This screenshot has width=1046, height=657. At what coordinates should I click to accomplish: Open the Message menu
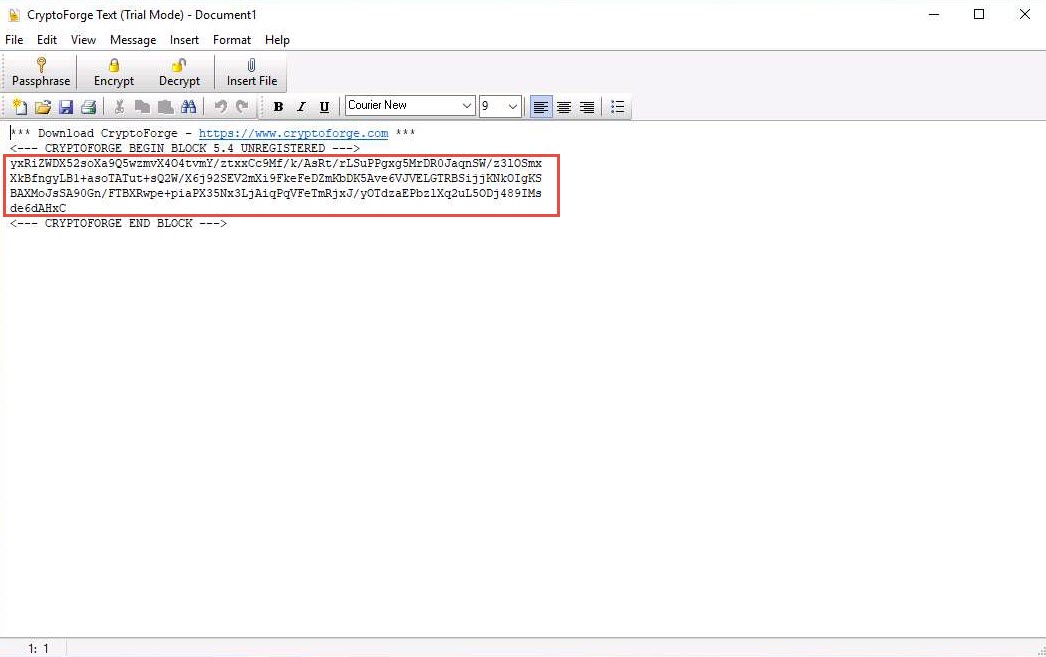pyautogui.click(x=133, y=40)
